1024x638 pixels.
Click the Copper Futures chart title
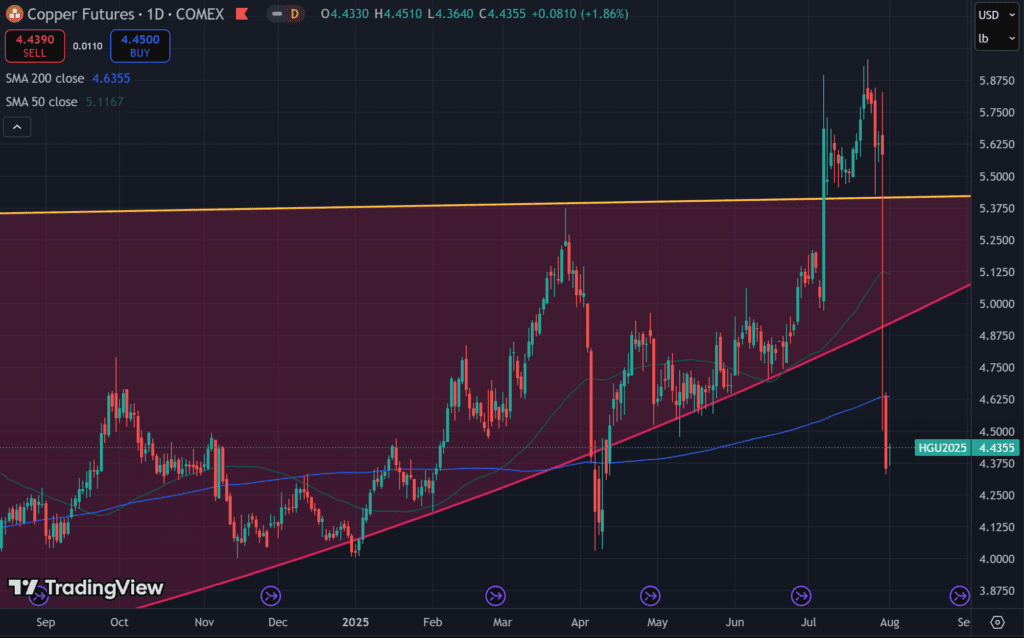(x=80, y=15)
